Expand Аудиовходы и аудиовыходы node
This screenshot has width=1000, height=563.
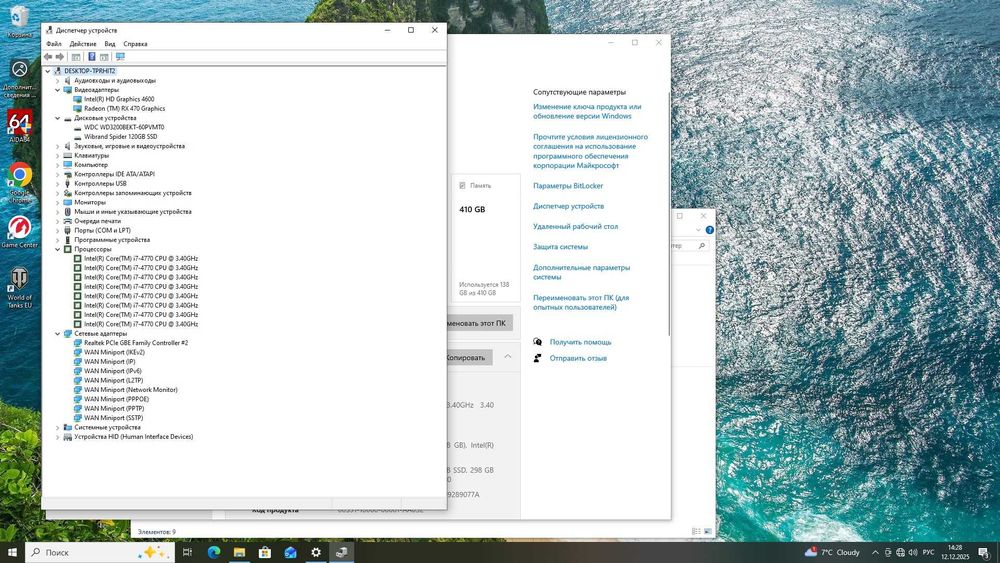(x=57, y=81)
